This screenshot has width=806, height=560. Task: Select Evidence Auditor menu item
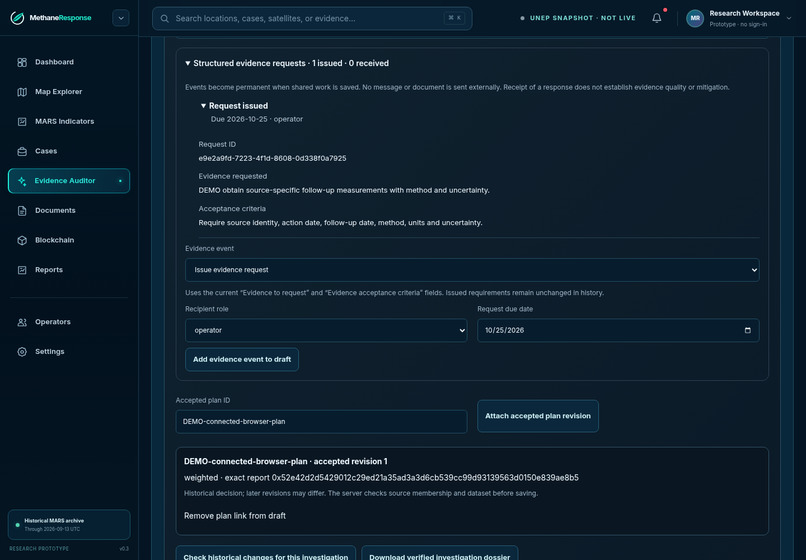69,181
